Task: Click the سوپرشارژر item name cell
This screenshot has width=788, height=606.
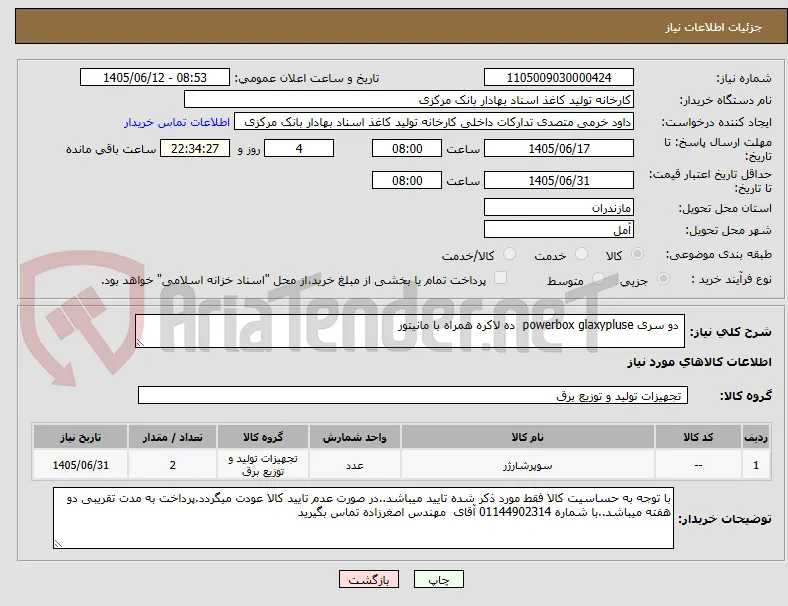Action: tap(528, 465)
